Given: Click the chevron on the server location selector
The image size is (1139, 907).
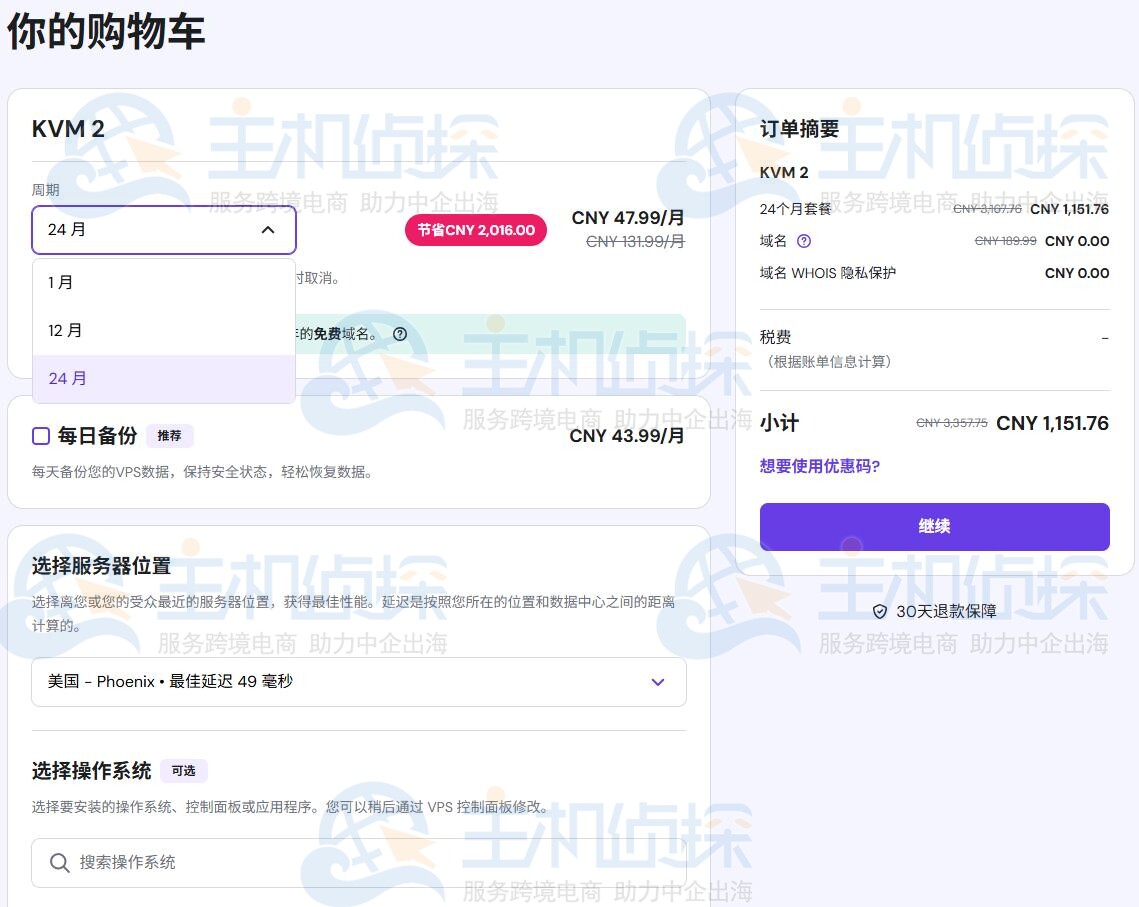Looking at the screenshot, I should pyautogui.click(x=657, y=682).
